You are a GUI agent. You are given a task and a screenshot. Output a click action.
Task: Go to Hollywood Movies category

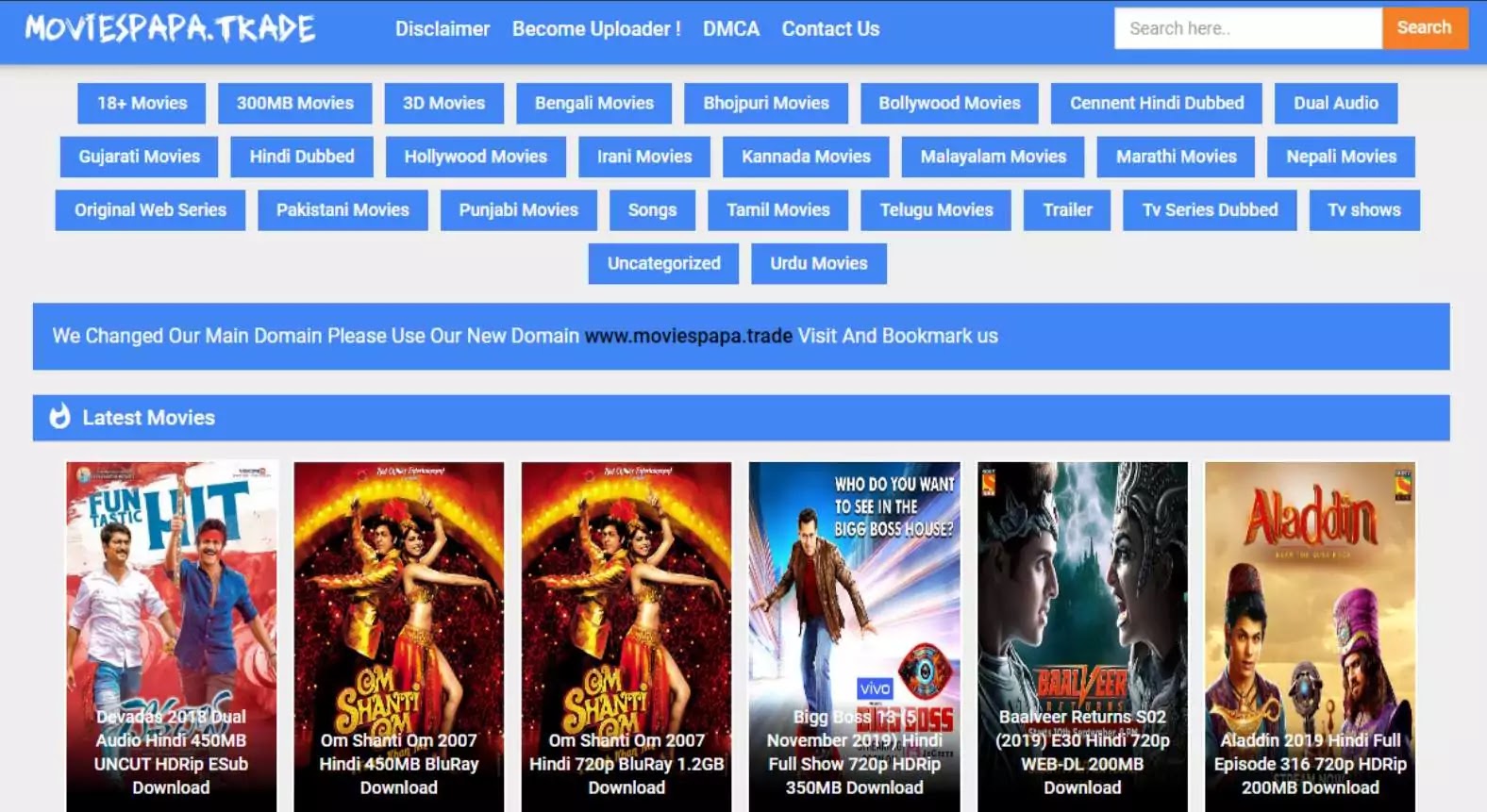click(476, 157)
